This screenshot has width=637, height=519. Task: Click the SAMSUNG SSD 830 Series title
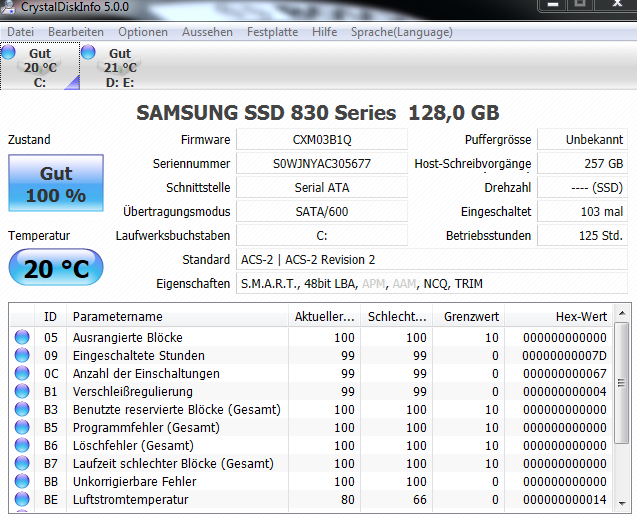(x=318, y=112)
